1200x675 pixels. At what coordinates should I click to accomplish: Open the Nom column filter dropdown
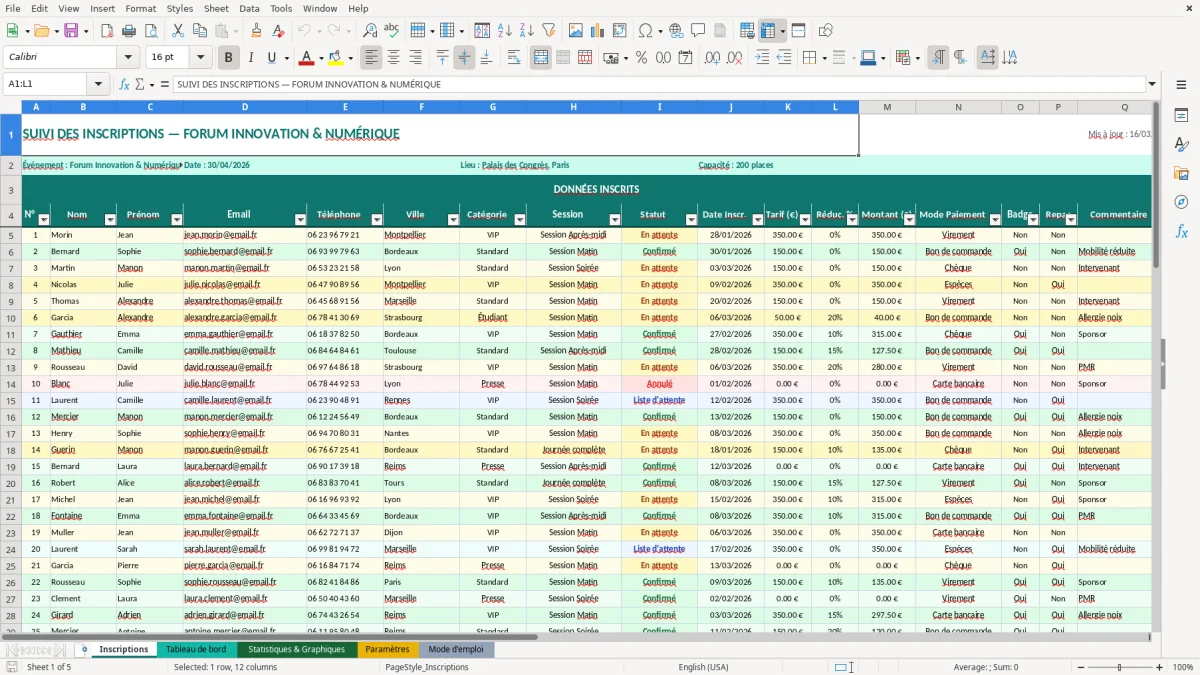coord(109,220)
